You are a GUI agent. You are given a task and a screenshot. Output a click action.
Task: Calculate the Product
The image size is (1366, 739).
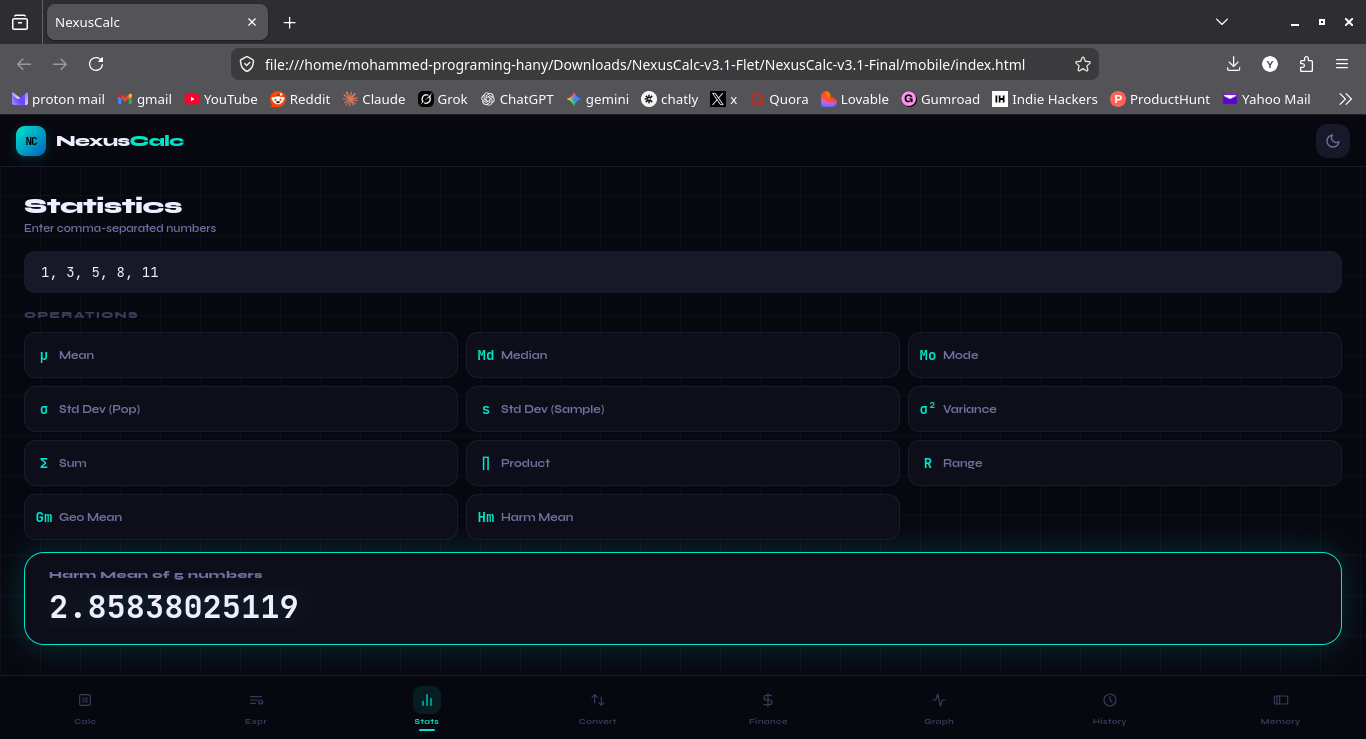683,463
